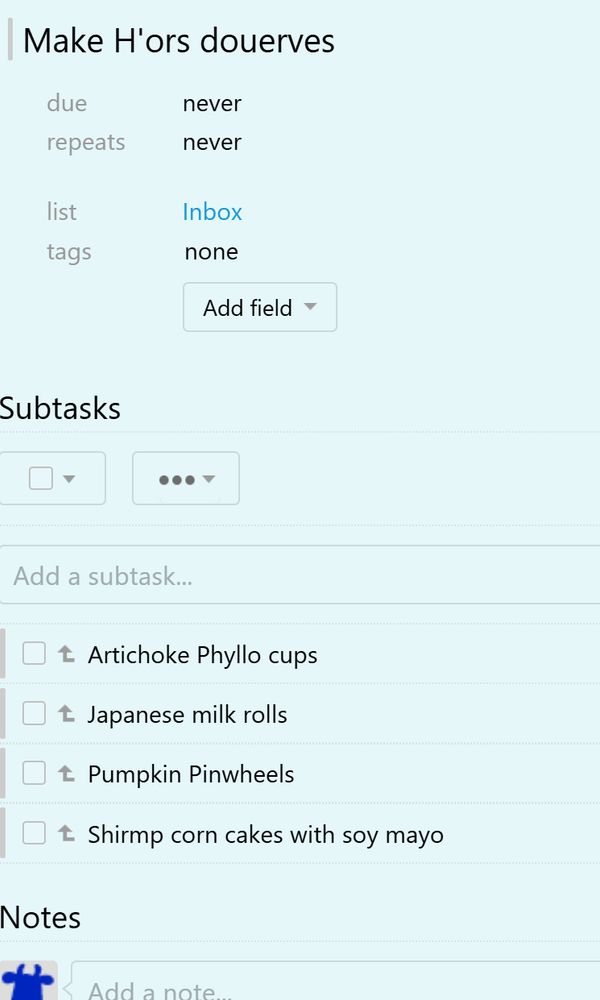
Task: Select the task title "Make H'ors douerves"
Action: coord(178,41)
